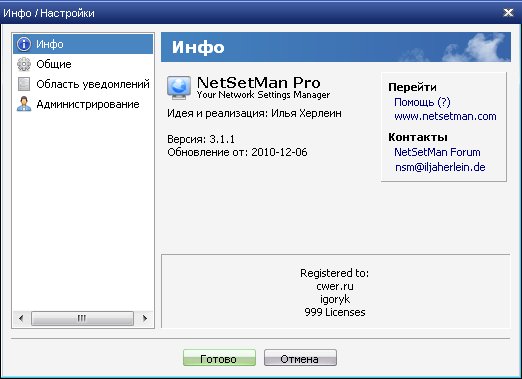This screenshot has width=522, height=379.
Task: Click the 999 Licenses text
Action: pyautogui.click(x=335, y=312)
